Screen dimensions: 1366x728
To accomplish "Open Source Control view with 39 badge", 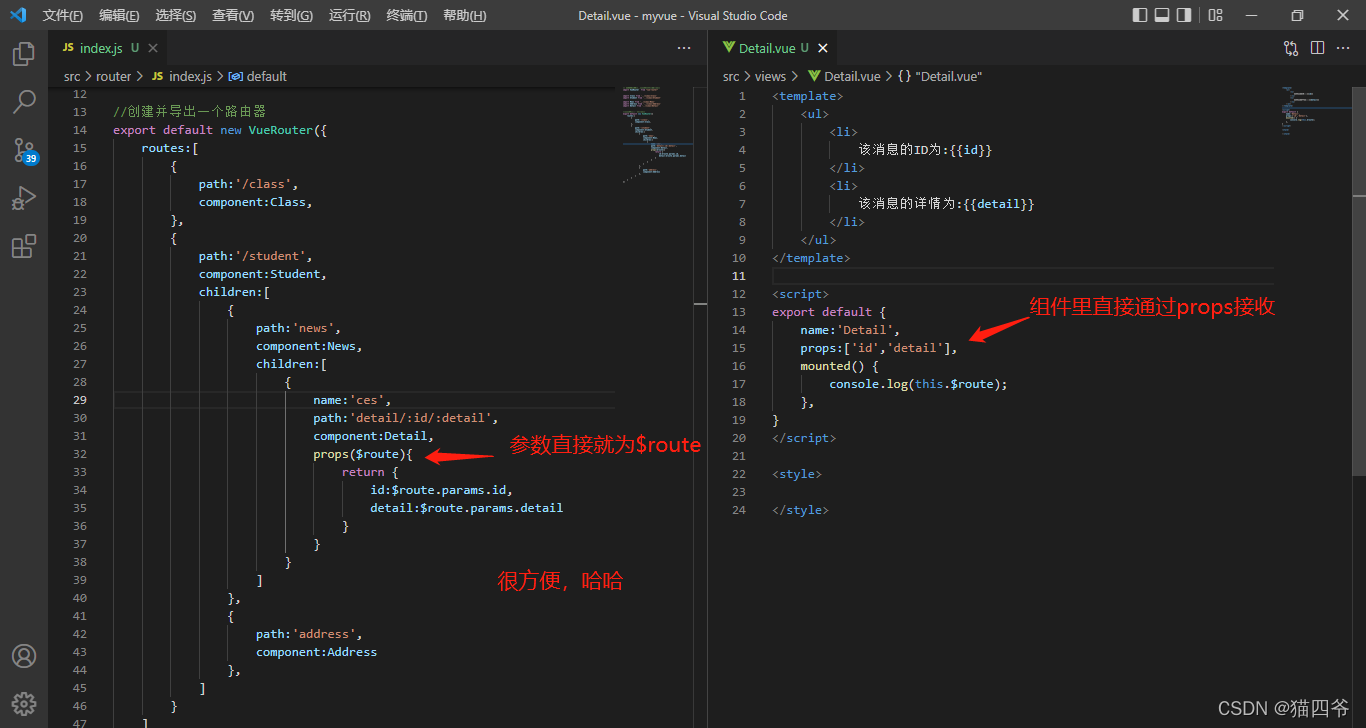I will (24, 150).
